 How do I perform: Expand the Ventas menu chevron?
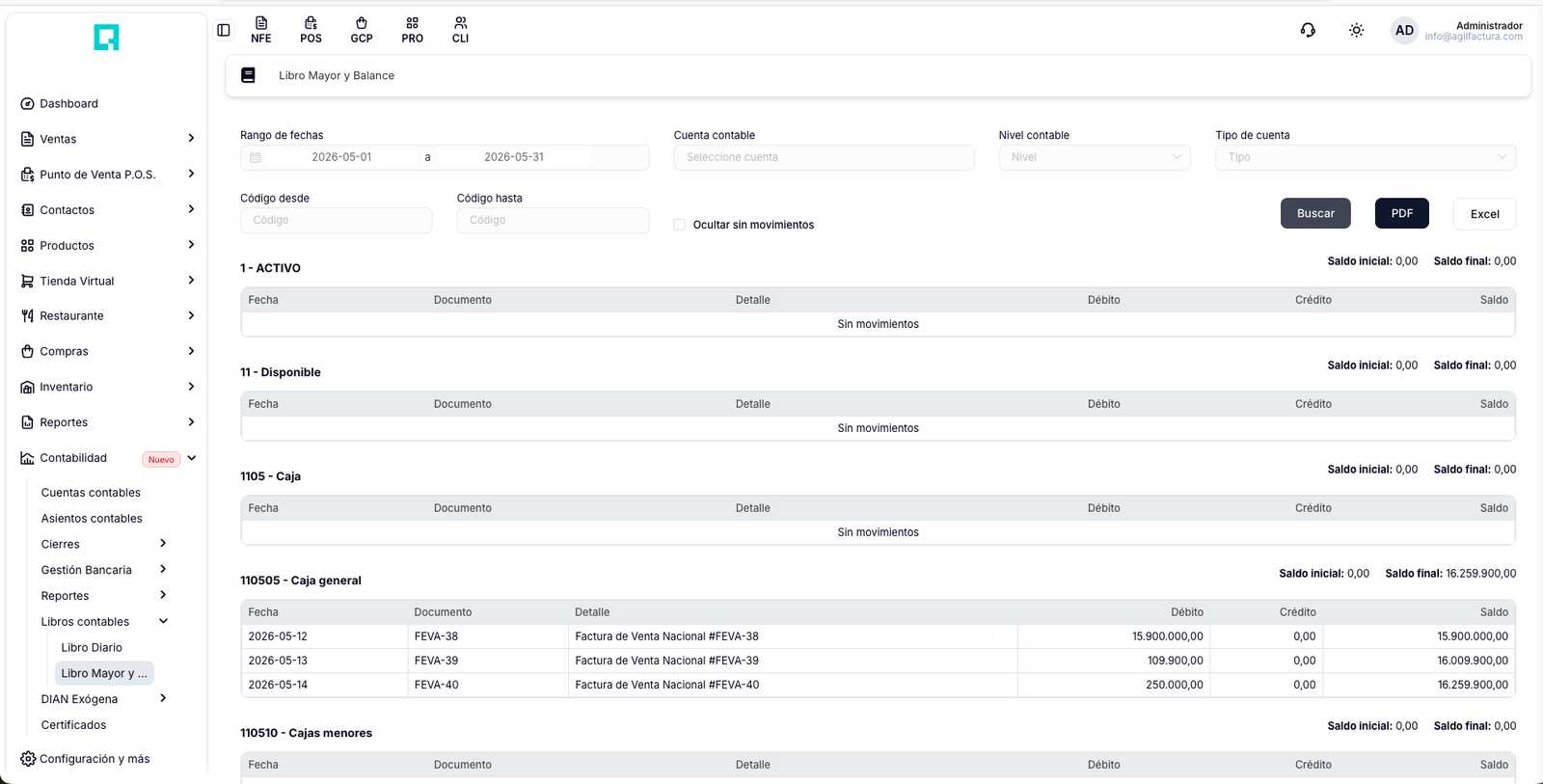coord(191,139)
